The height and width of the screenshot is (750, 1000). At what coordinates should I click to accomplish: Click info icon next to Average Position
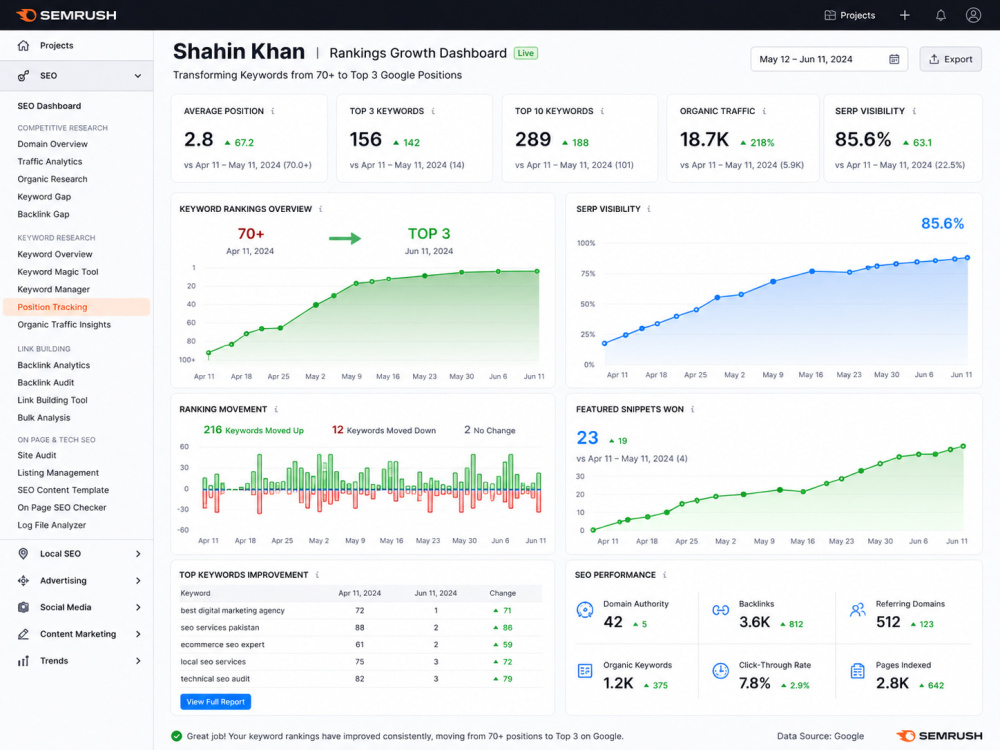[x=273, y=111]
